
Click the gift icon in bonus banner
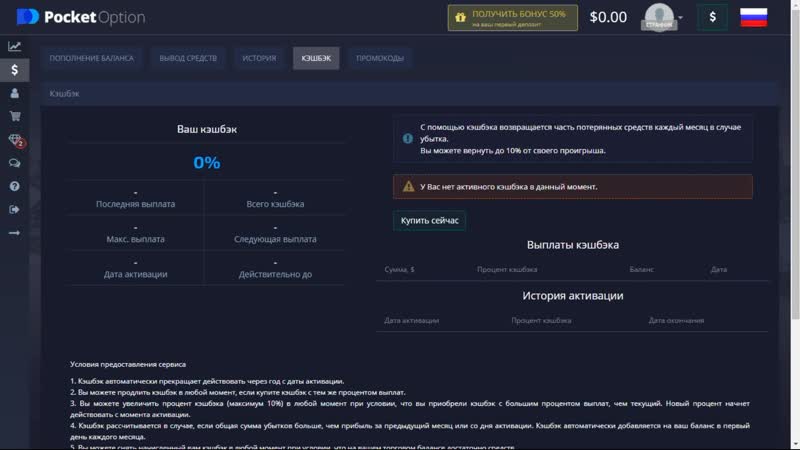(460, 17)
